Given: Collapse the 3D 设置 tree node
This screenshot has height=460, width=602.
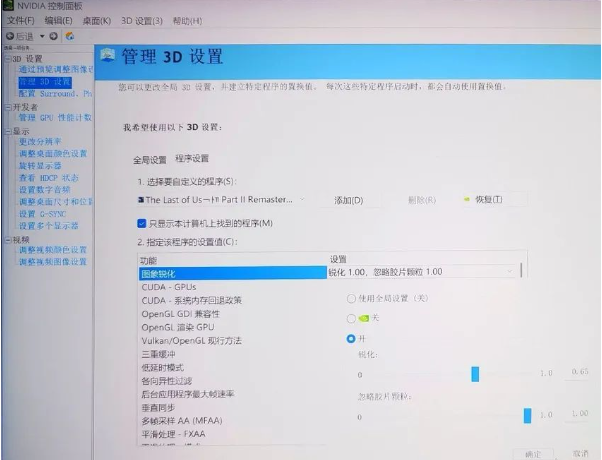Looking at the screenshot, I should pyautogui.click(x=8, y=59).
